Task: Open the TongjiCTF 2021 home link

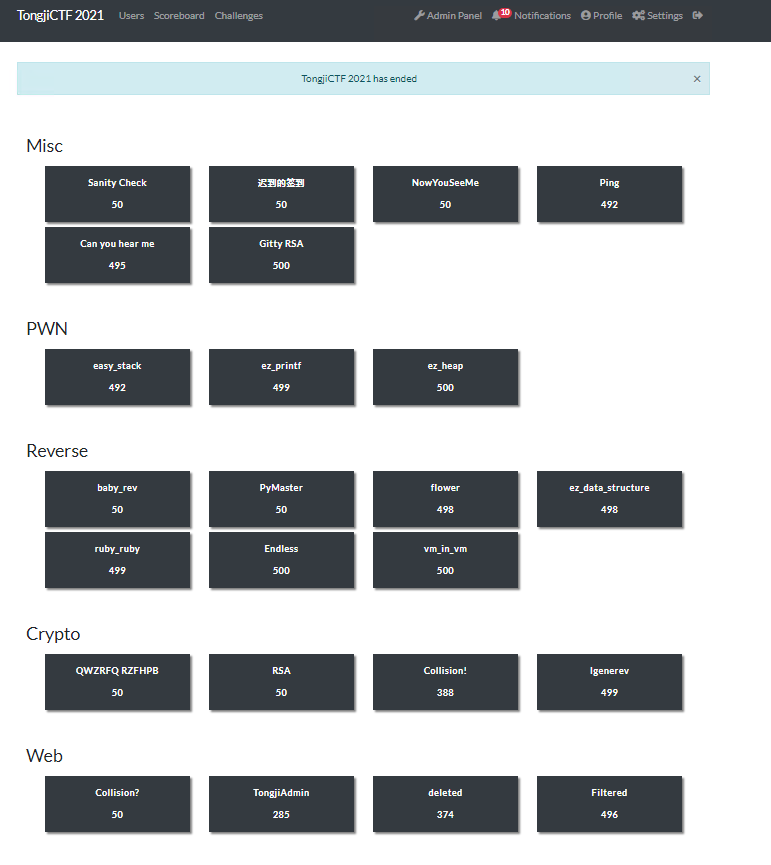Action: tap(60, 15)
